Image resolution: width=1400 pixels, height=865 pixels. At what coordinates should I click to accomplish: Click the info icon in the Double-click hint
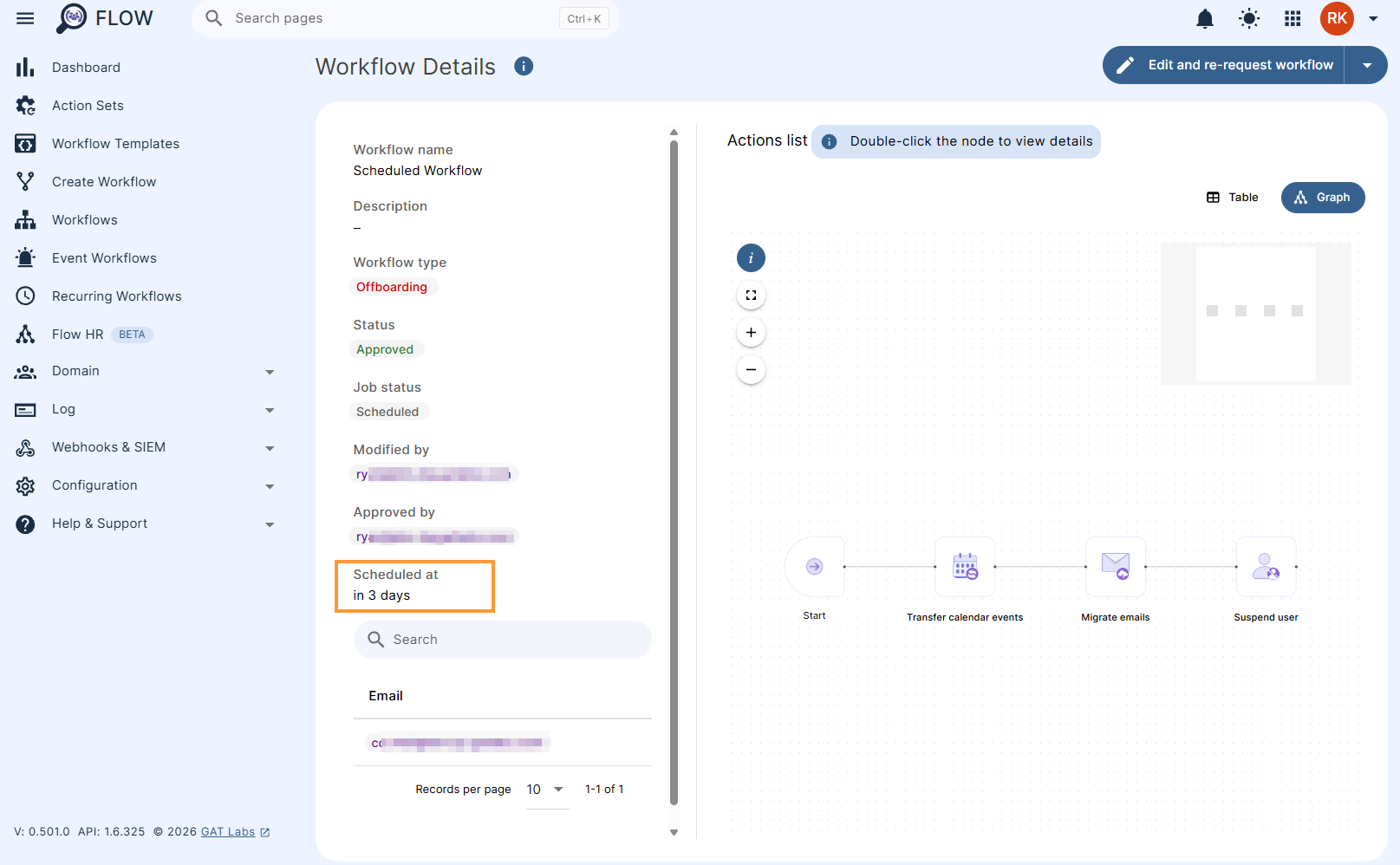click(830, 141)
